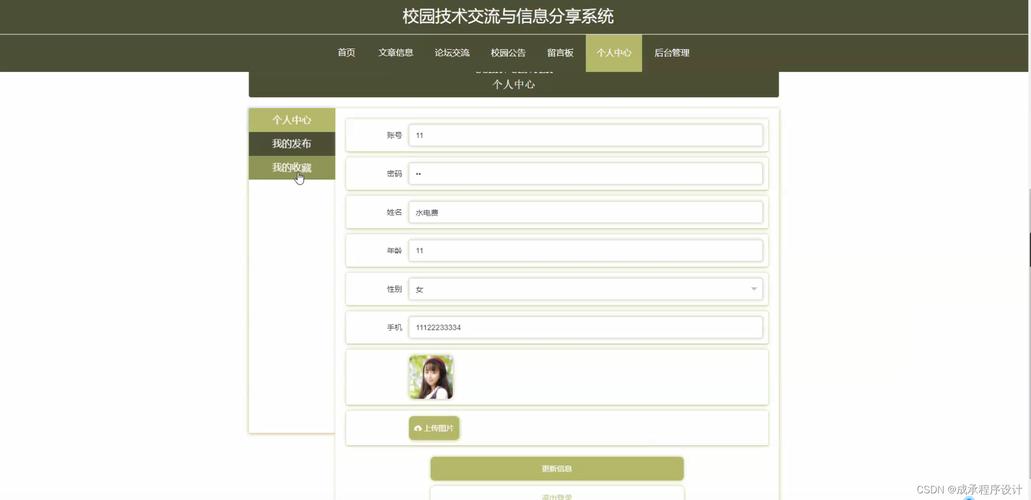This screenshot has height=500, width=1031.
Task: Open the 性别 gender dropdown arrow
Action: 753,289
